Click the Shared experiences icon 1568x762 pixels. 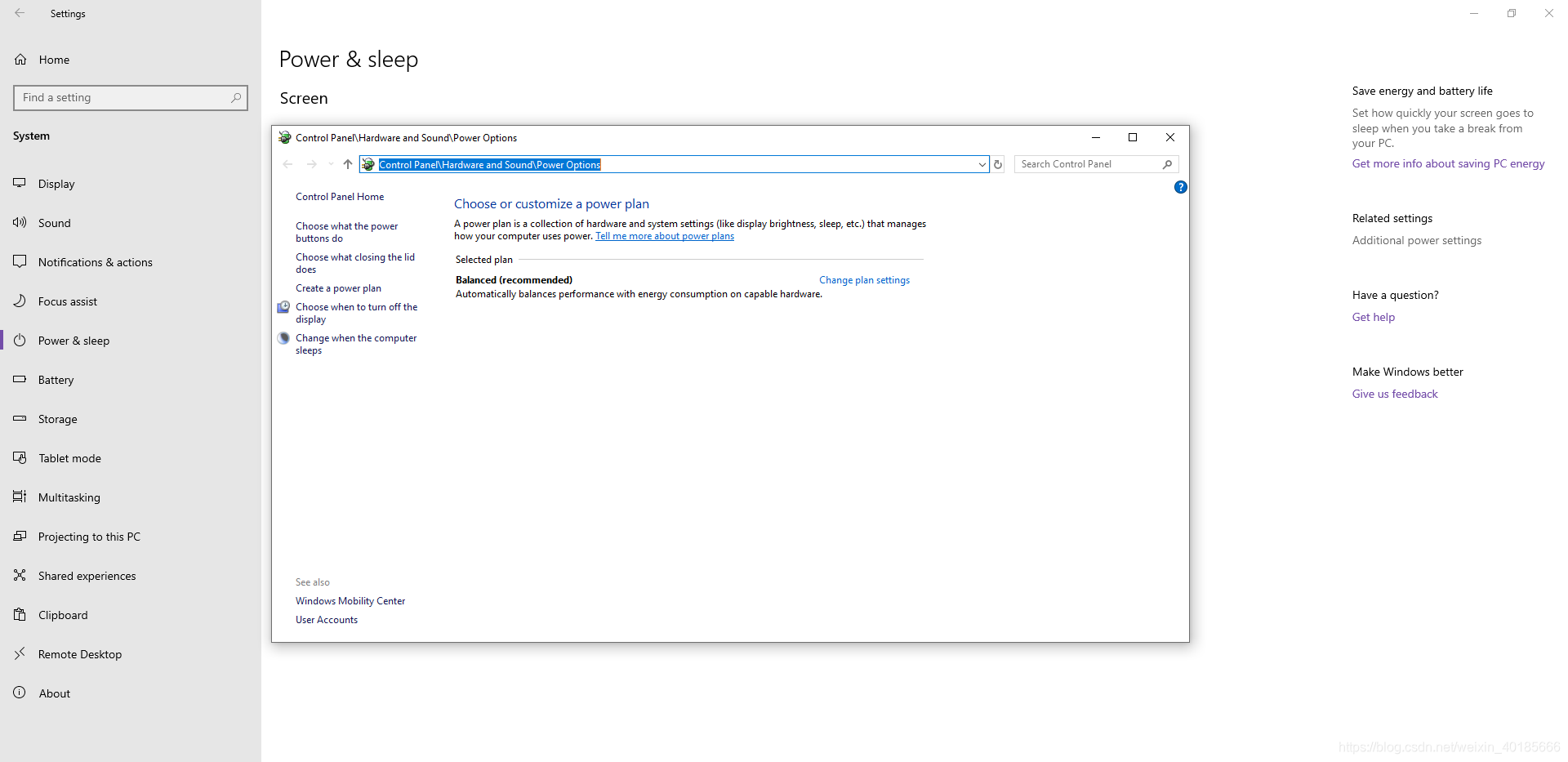pyautogui.click(x=20, y=575)
